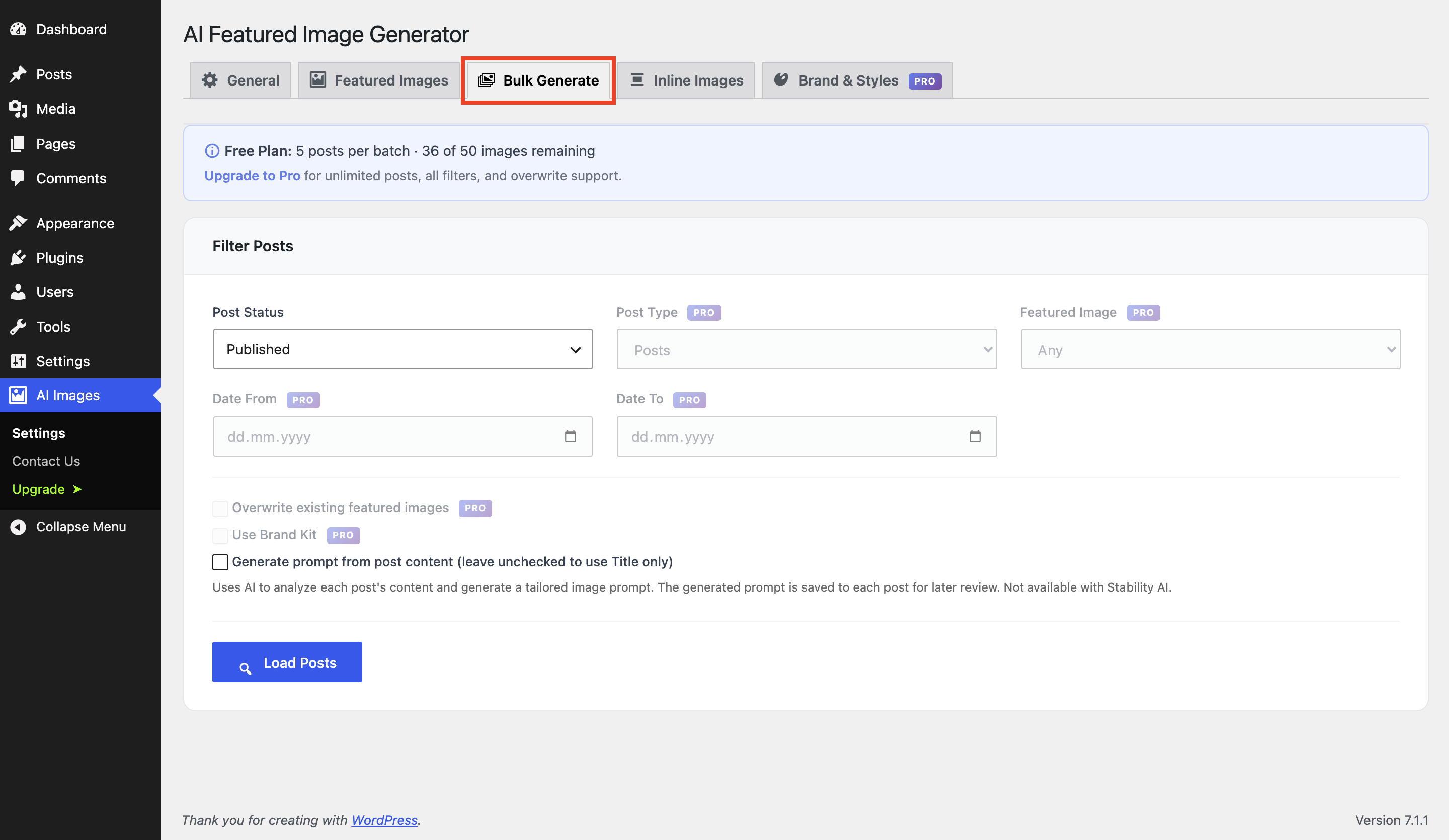Toggle the Use Brand Kit checkbox
Screen dimensions: 1449x840
coord(220,535)
